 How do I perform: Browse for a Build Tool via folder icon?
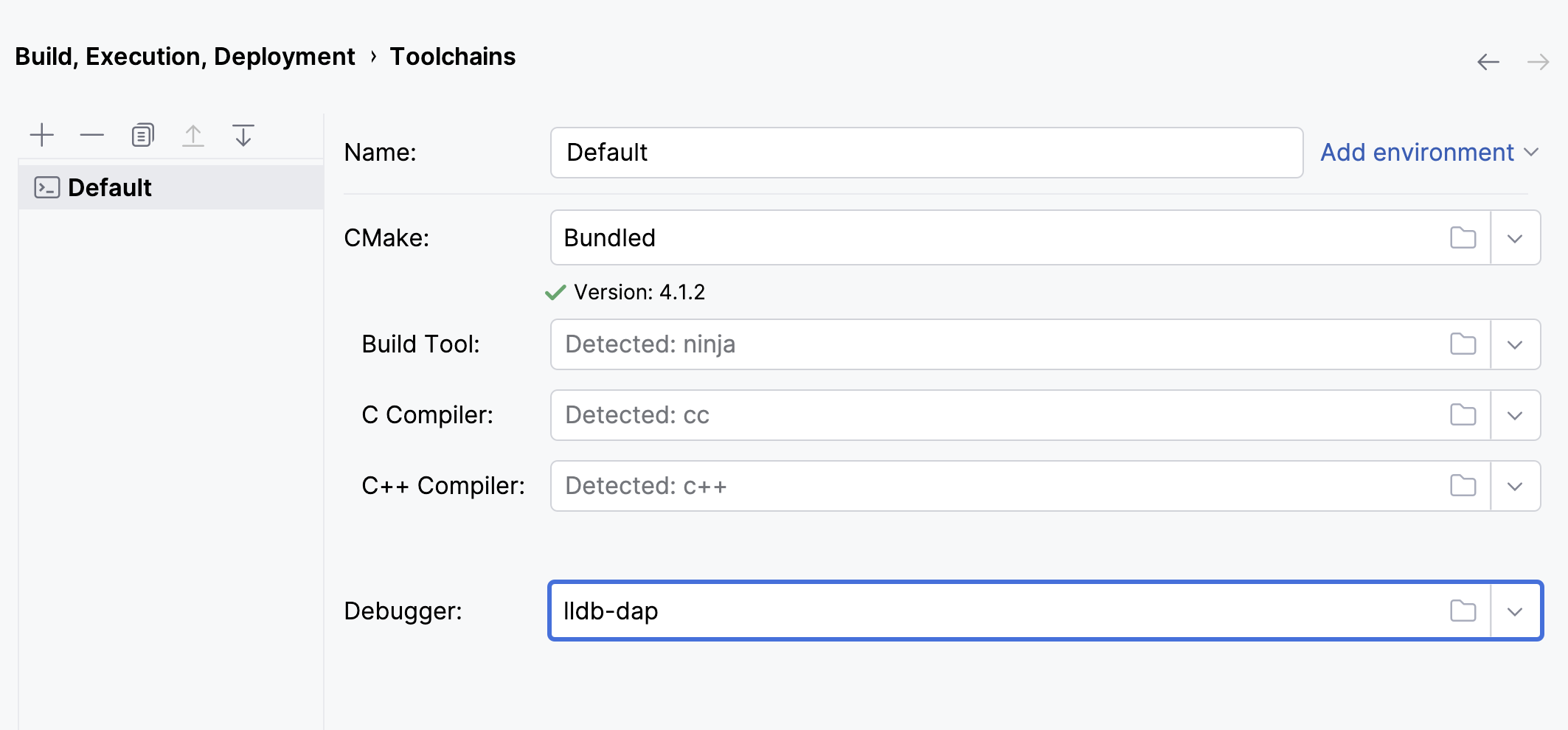coord(1463,344)
